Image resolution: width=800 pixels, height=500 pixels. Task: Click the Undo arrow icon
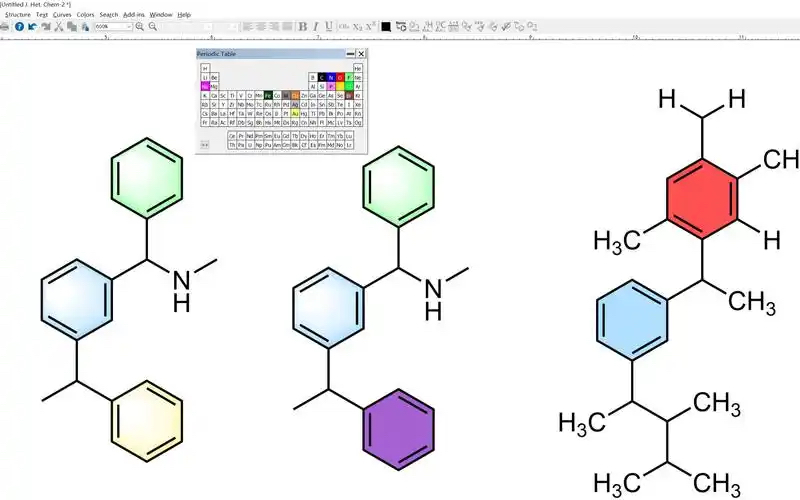point(33,26)
